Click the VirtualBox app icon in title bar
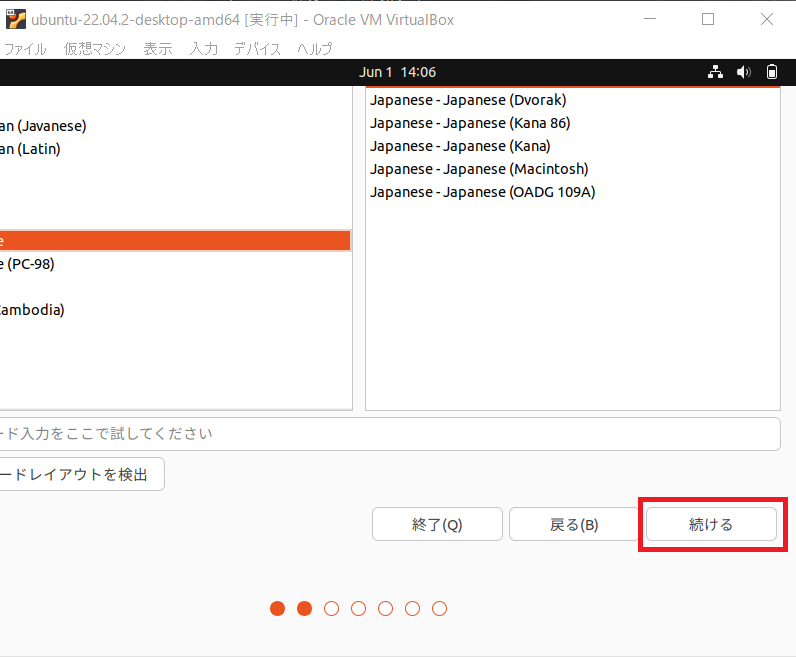796x657 pixels. (15, 19)
